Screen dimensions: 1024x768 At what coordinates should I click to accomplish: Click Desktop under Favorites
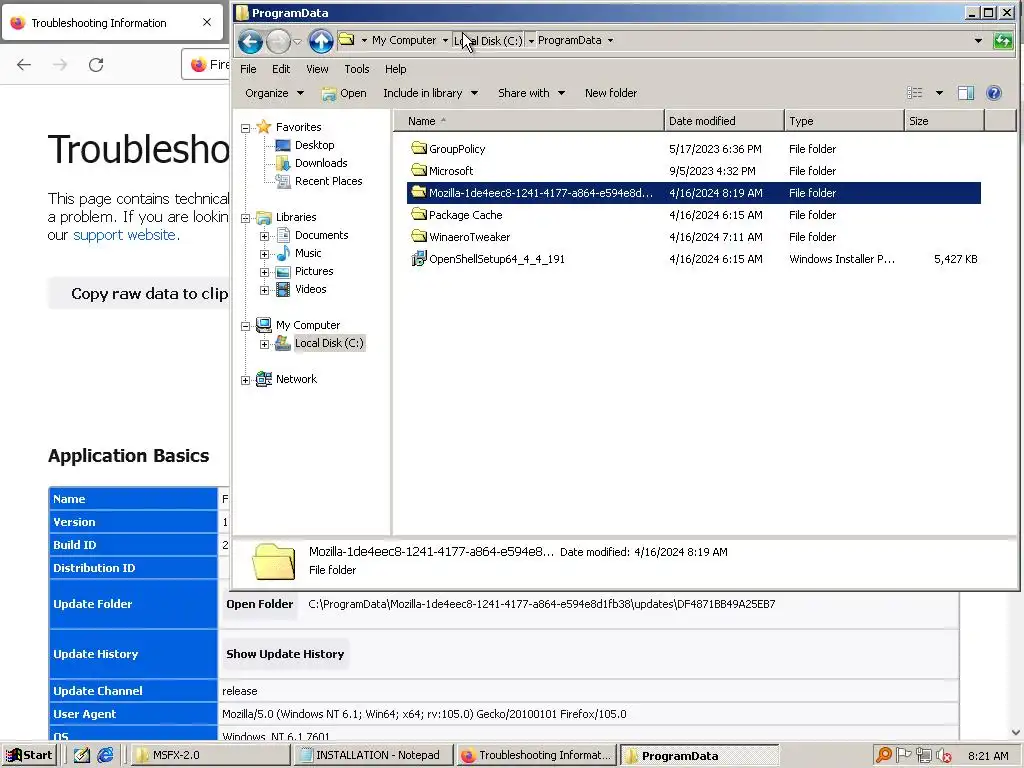[x=314, y=145]
